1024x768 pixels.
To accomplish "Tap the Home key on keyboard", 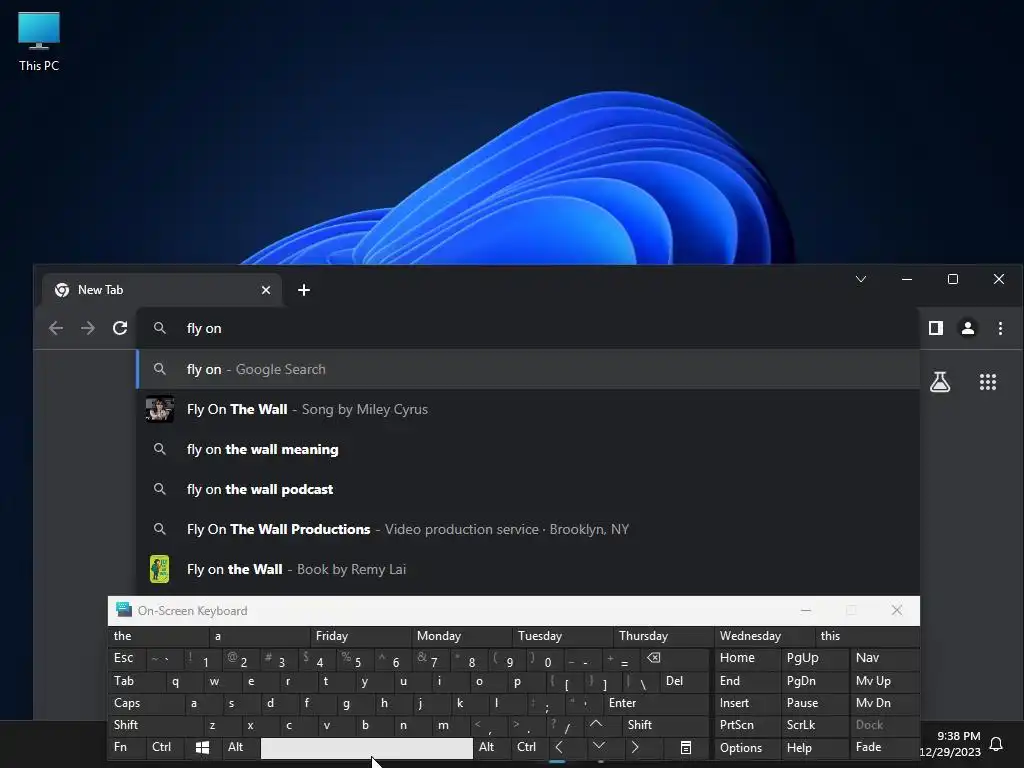I will [746, 658].
